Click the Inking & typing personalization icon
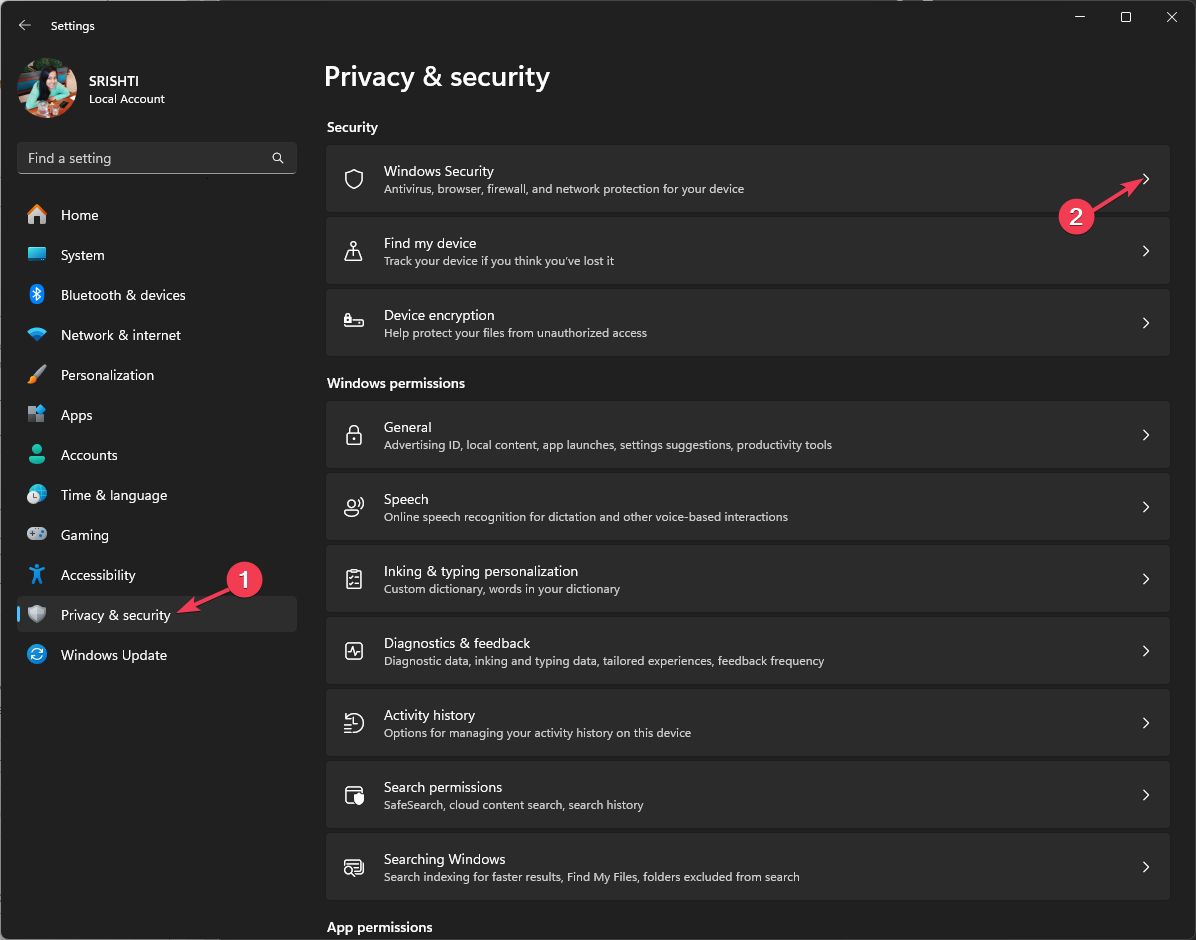1196x940 pixels. (x=353, y=579)
